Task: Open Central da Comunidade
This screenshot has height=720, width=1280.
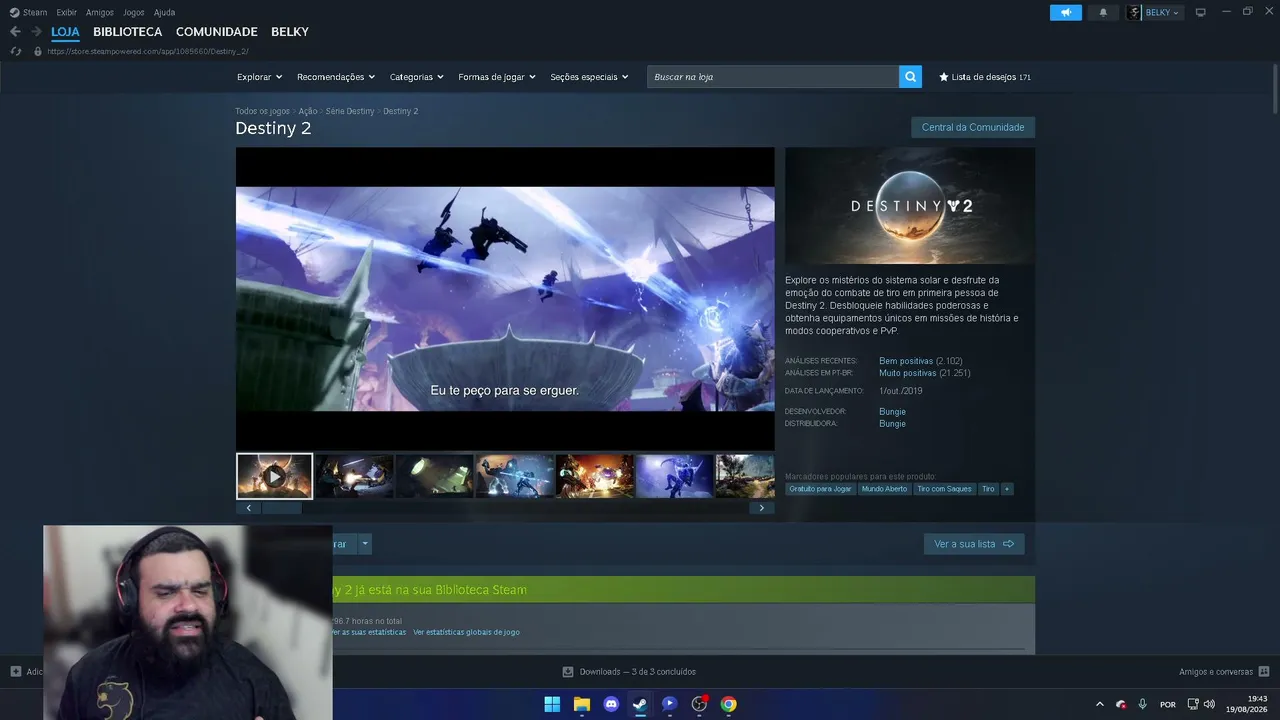Action: tap(973, 128)
